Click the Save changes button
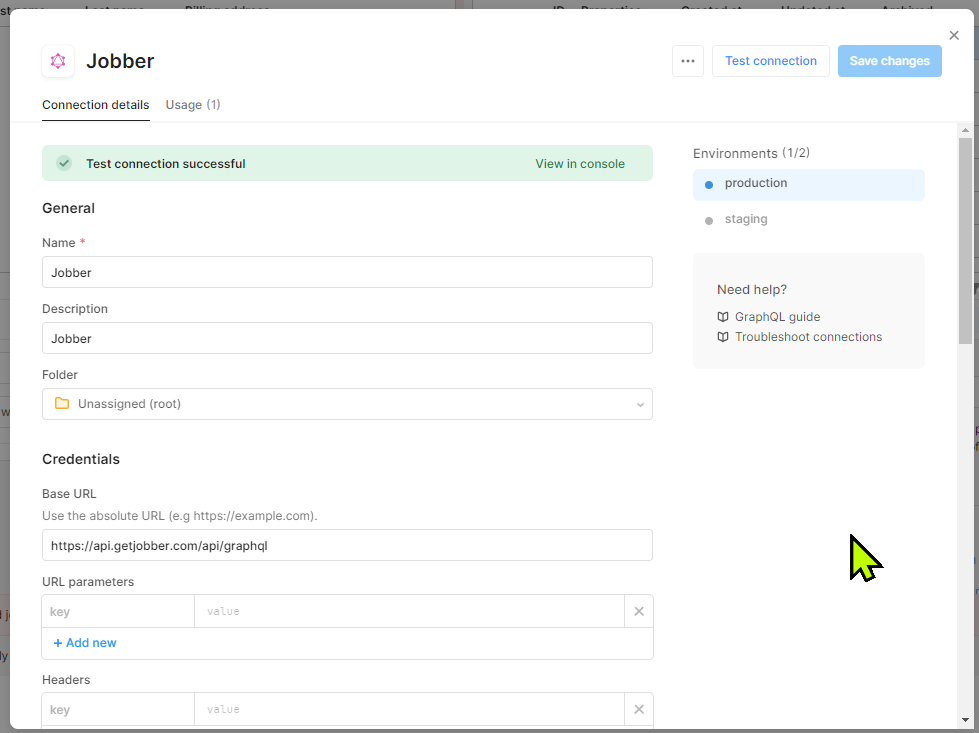This screenshot has width=979, height=733. click(890, 61)
